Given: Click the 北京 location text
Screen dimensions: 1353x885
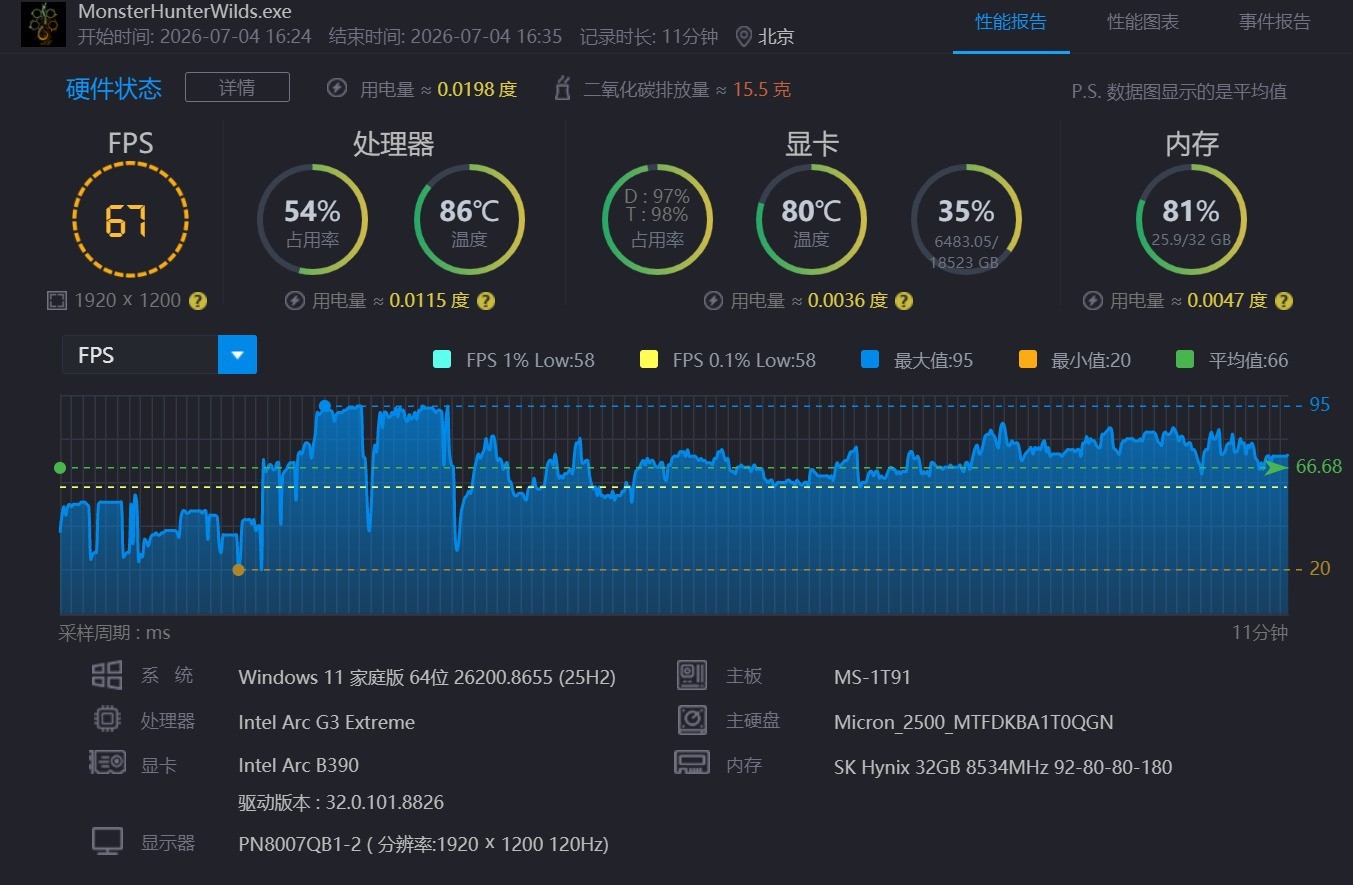Looking at the screenshot, I should (x=776, y=37).
